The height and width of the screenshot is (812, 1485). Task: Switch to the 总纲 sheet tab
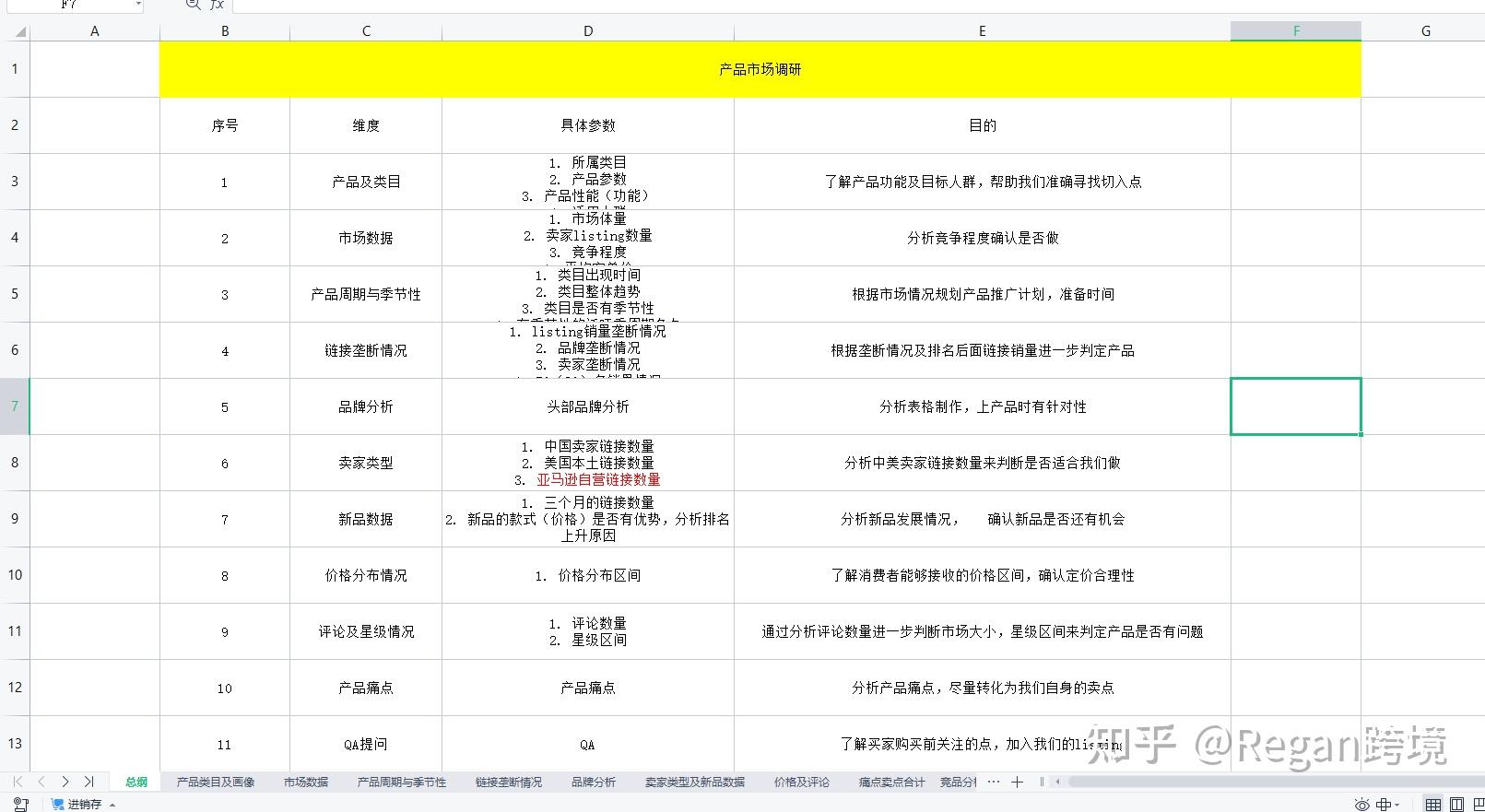(136, 782)
